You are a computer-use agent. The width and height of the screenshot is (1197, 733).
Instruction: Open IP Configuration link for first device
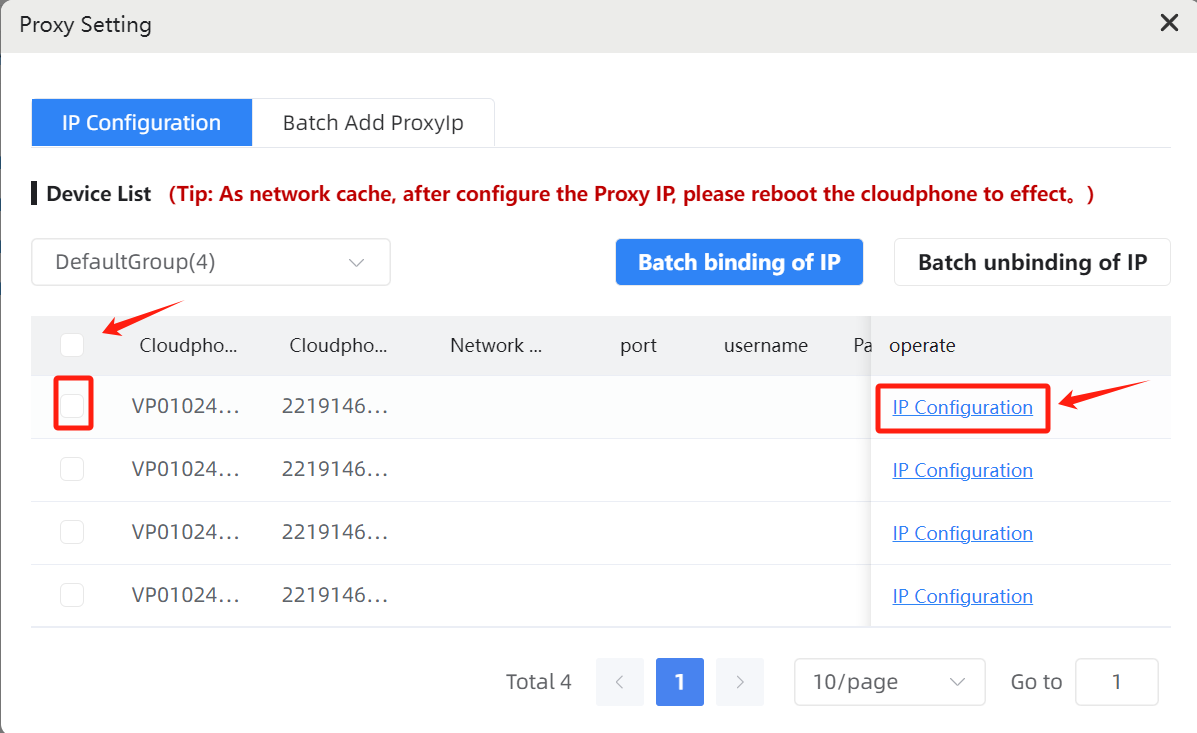pos(962,407)
